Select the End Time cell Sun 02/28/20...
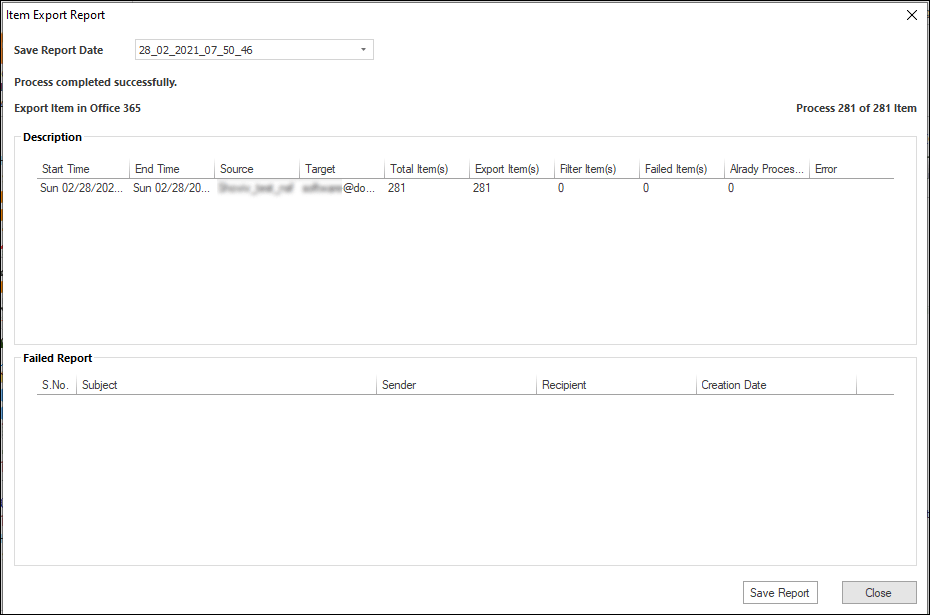 [171, 188]
